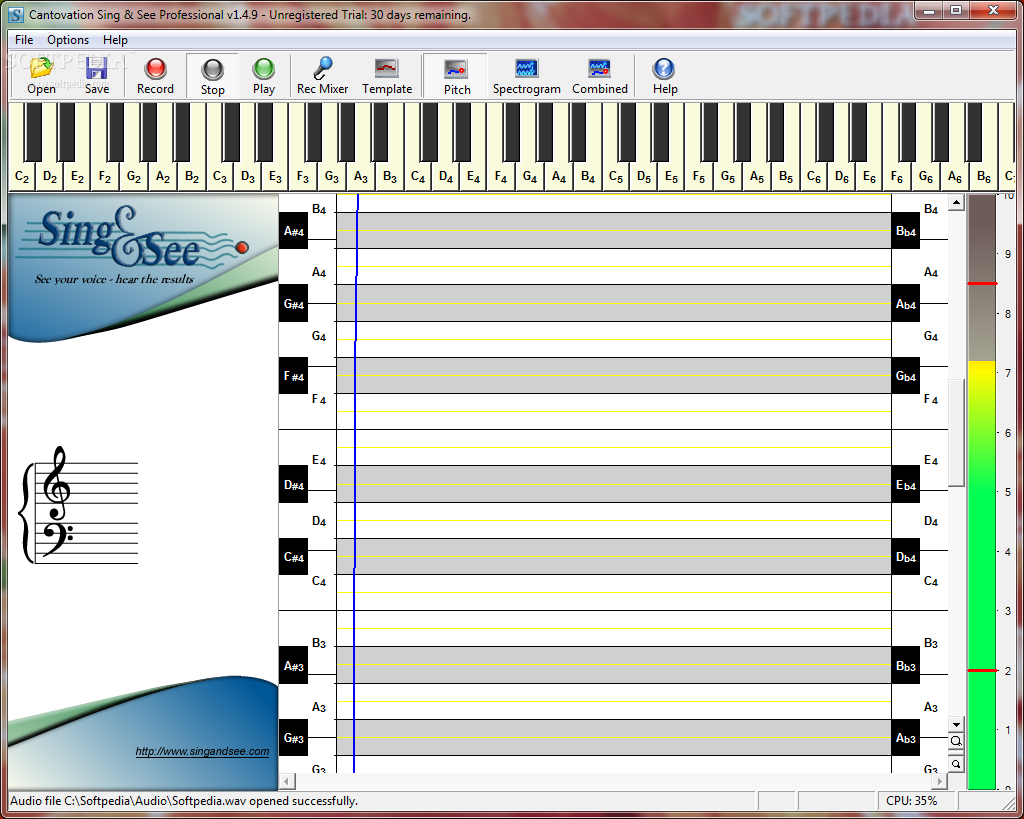Click the Bb3 label on right

pyautogui.click(x=906, y=666)
